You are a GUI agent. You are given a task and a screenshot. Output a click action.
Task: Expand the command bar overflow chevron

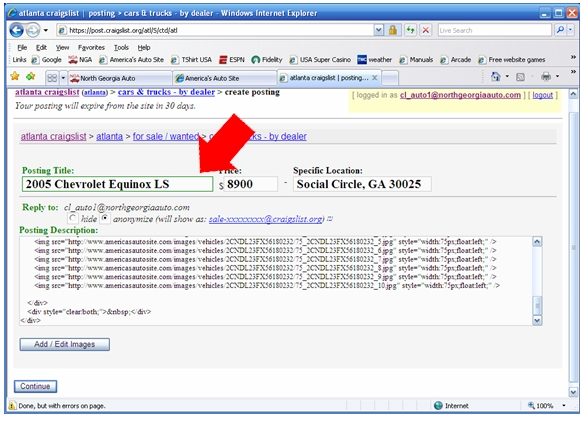[x=573, y=71]
